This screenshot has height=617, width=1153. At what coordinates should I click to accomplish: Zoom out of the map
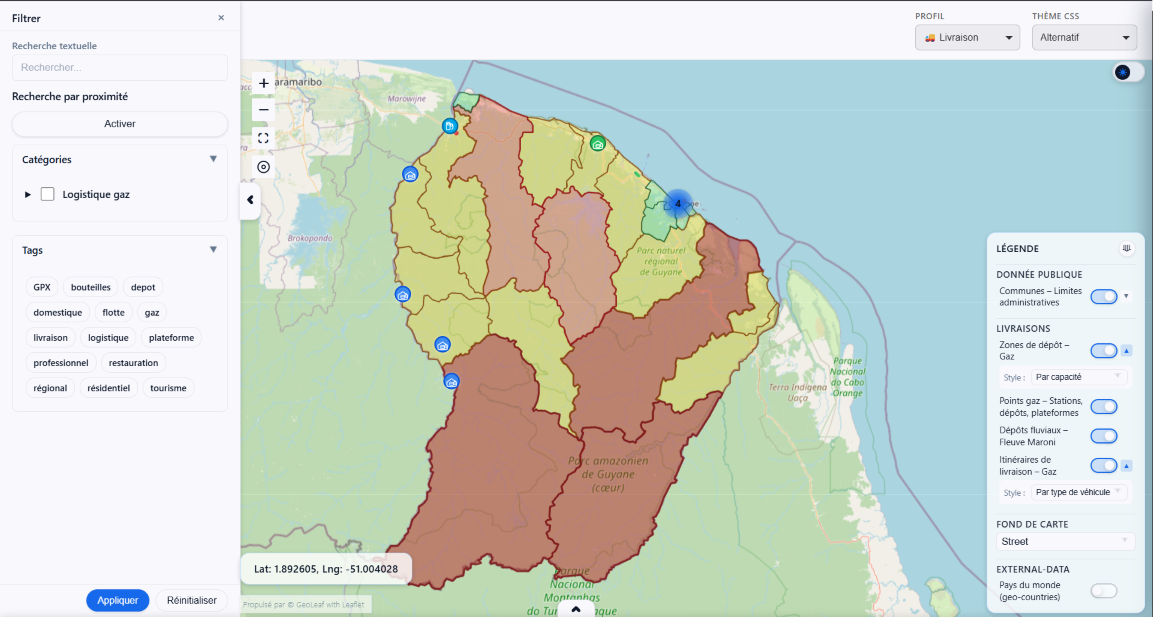(264, 110)
